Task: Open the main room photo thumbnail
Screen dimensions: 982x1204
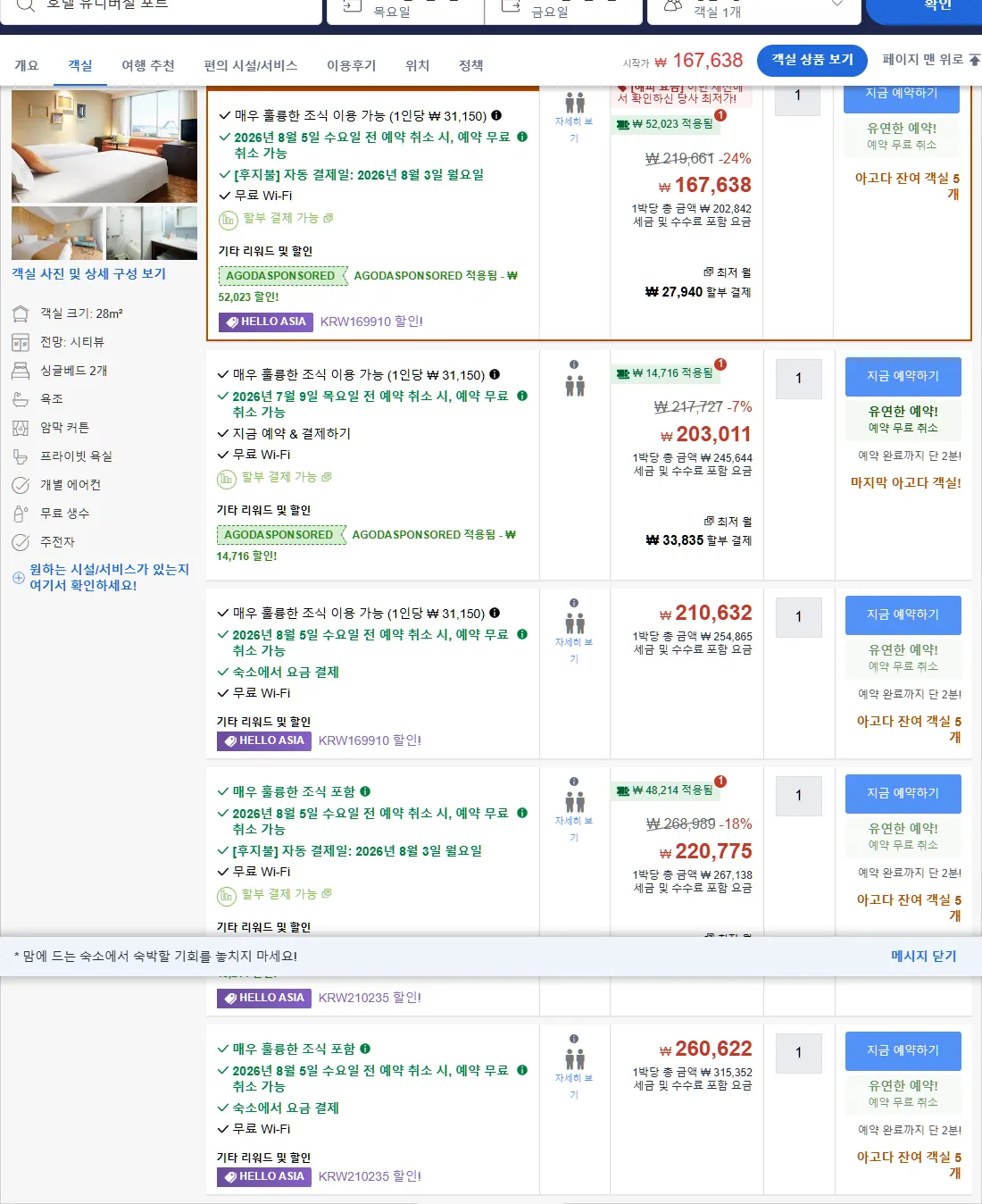Action: coord(104,146)
